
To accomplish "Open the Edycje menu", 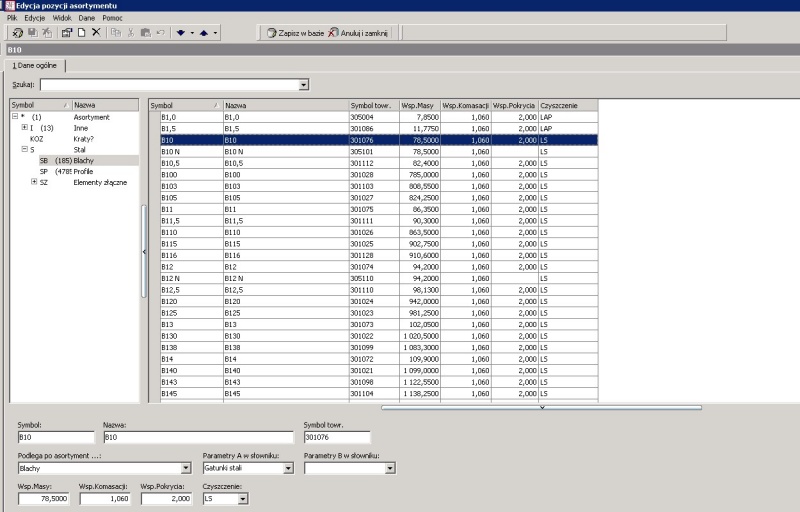I will pos(35,18).
